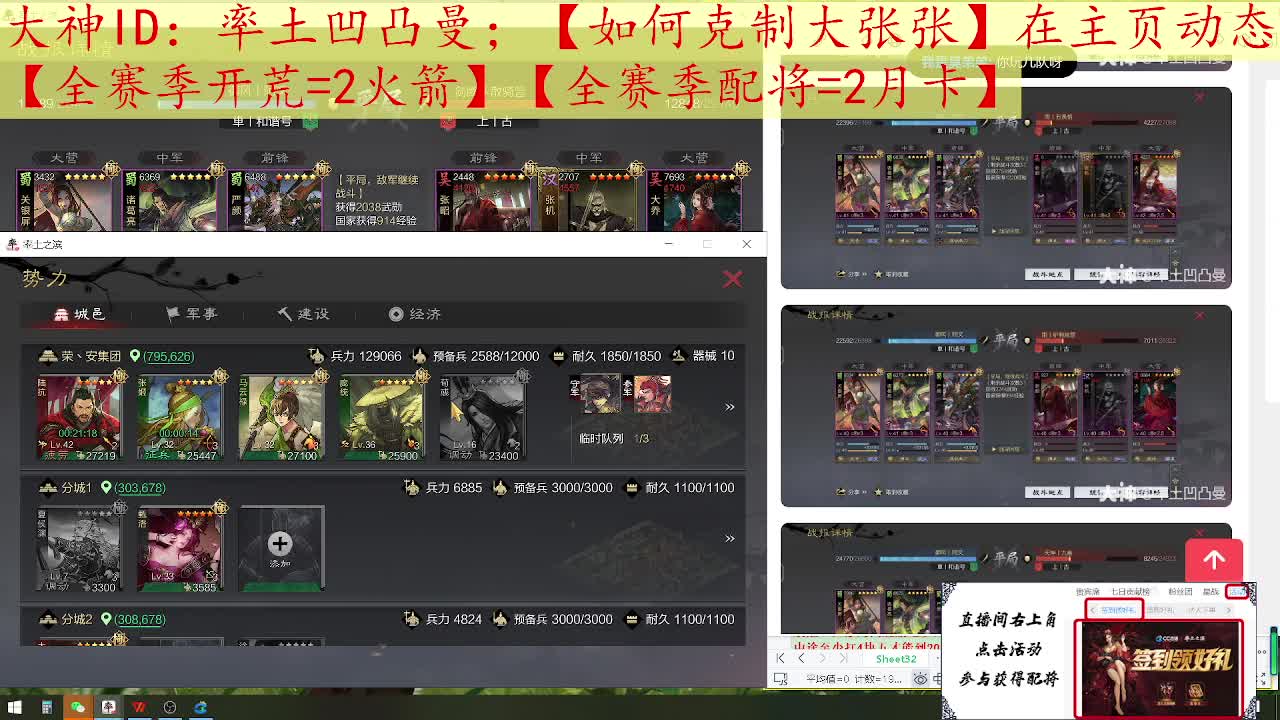Expand 分城1 row with double chevron
Viewport: 1280px width, 720px height.
point(730,538)
